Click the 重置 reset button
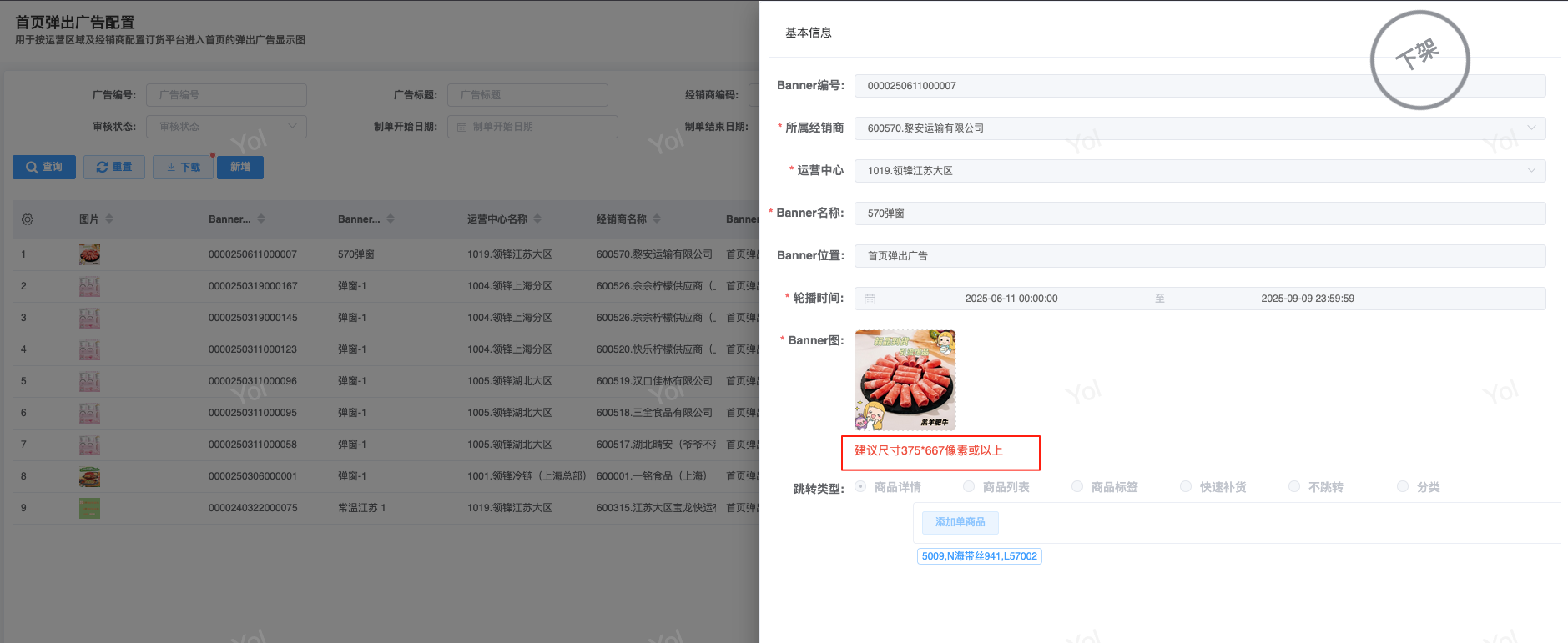This screenshot has width=1568, height=643. coord(114,167)
